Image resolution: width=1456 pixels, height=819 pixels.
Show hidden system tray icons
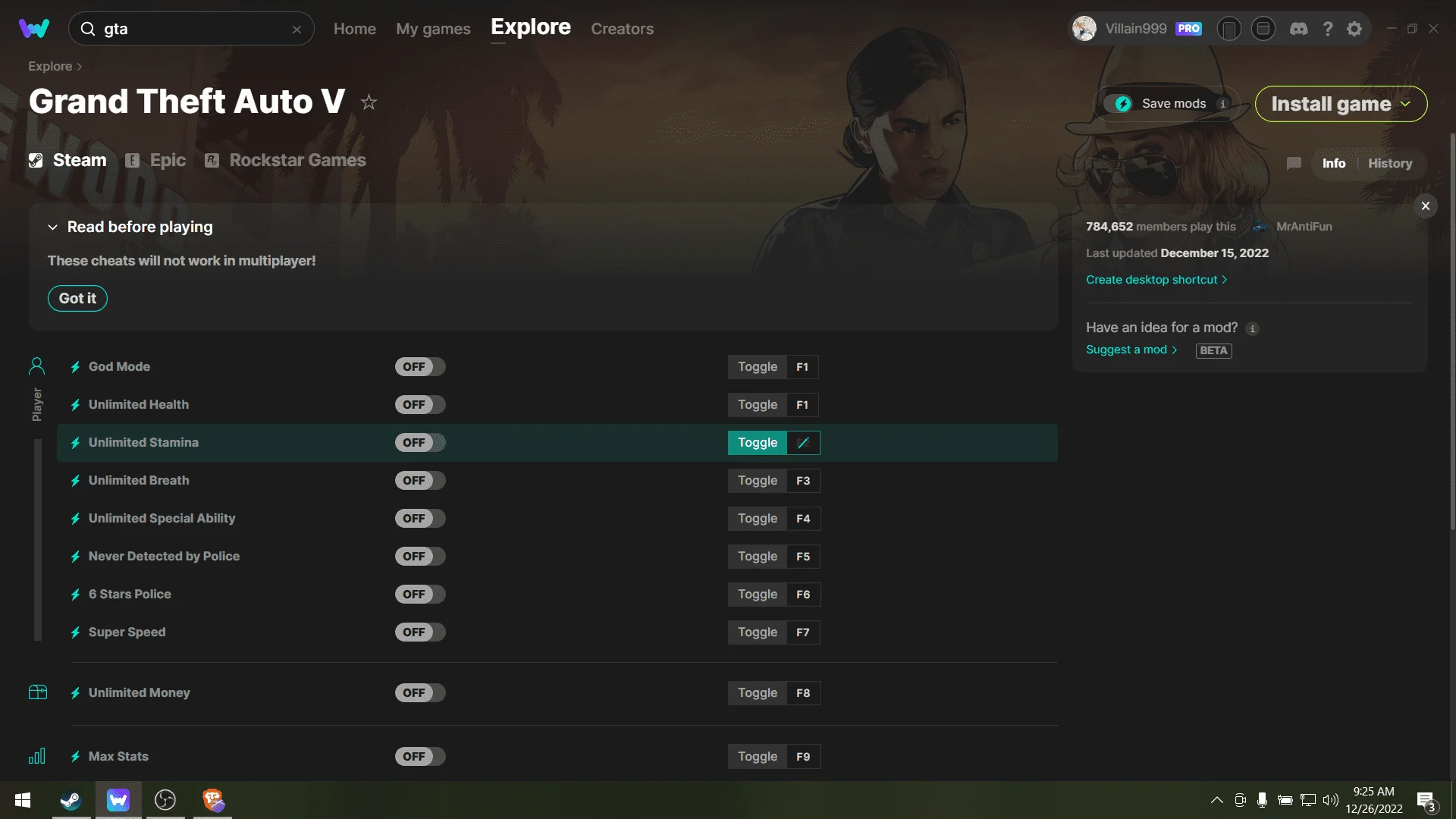(1216, 800)
